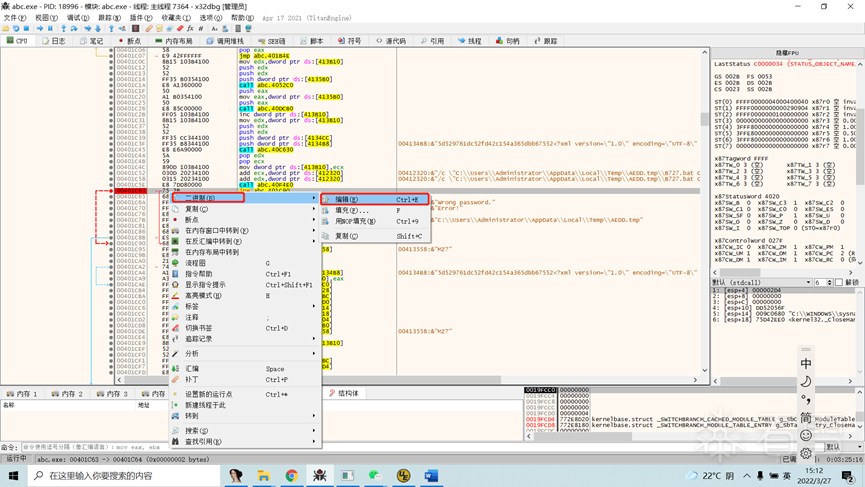Click the step into arrow icon
865x487 pixels.
click(x=63, y=28)
